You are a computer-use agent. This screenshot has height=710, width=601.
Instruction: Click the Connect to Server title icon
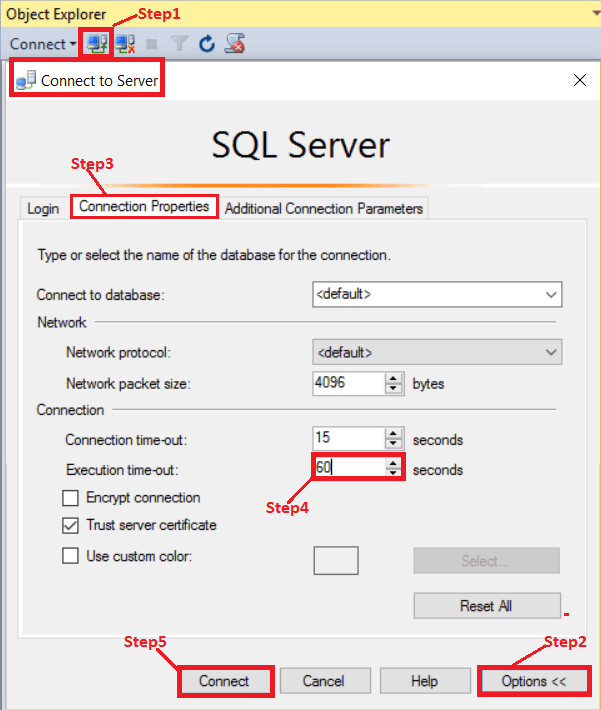(x=25, y=80)
